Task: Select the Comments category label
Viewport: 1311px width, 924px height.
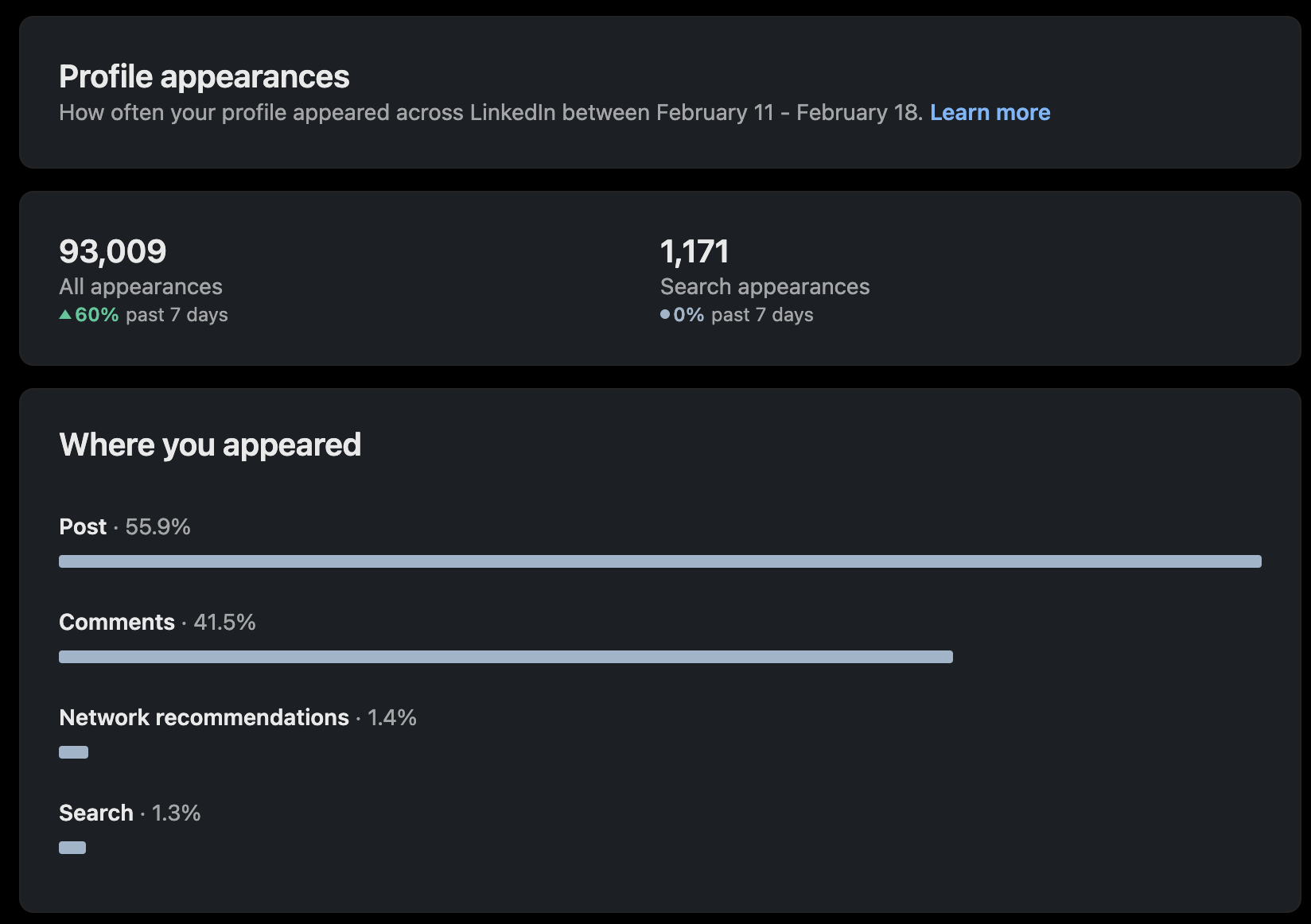Action: (116, 622)
